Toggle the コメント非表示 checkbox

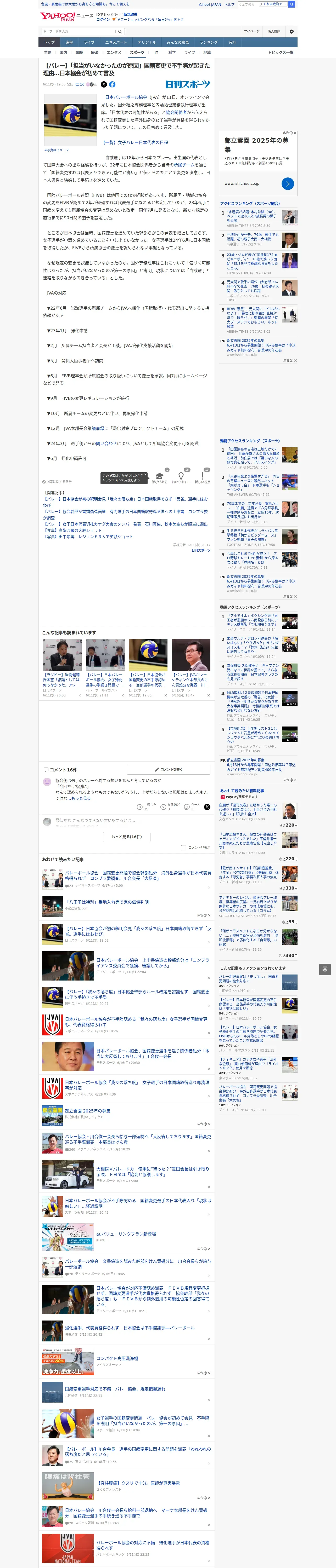(x=183, y=847)
